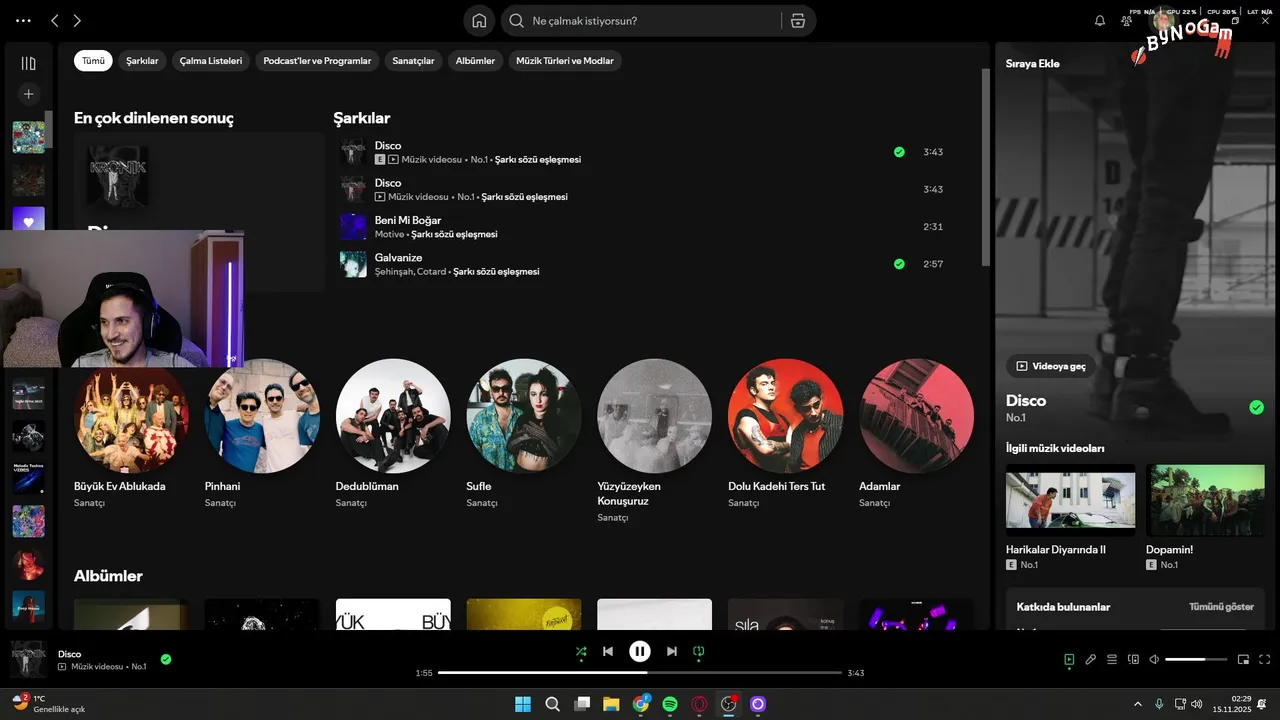This screenshot has width=1280, height=720.
Task: Toggle repeat mode
Action: (699, 651)
